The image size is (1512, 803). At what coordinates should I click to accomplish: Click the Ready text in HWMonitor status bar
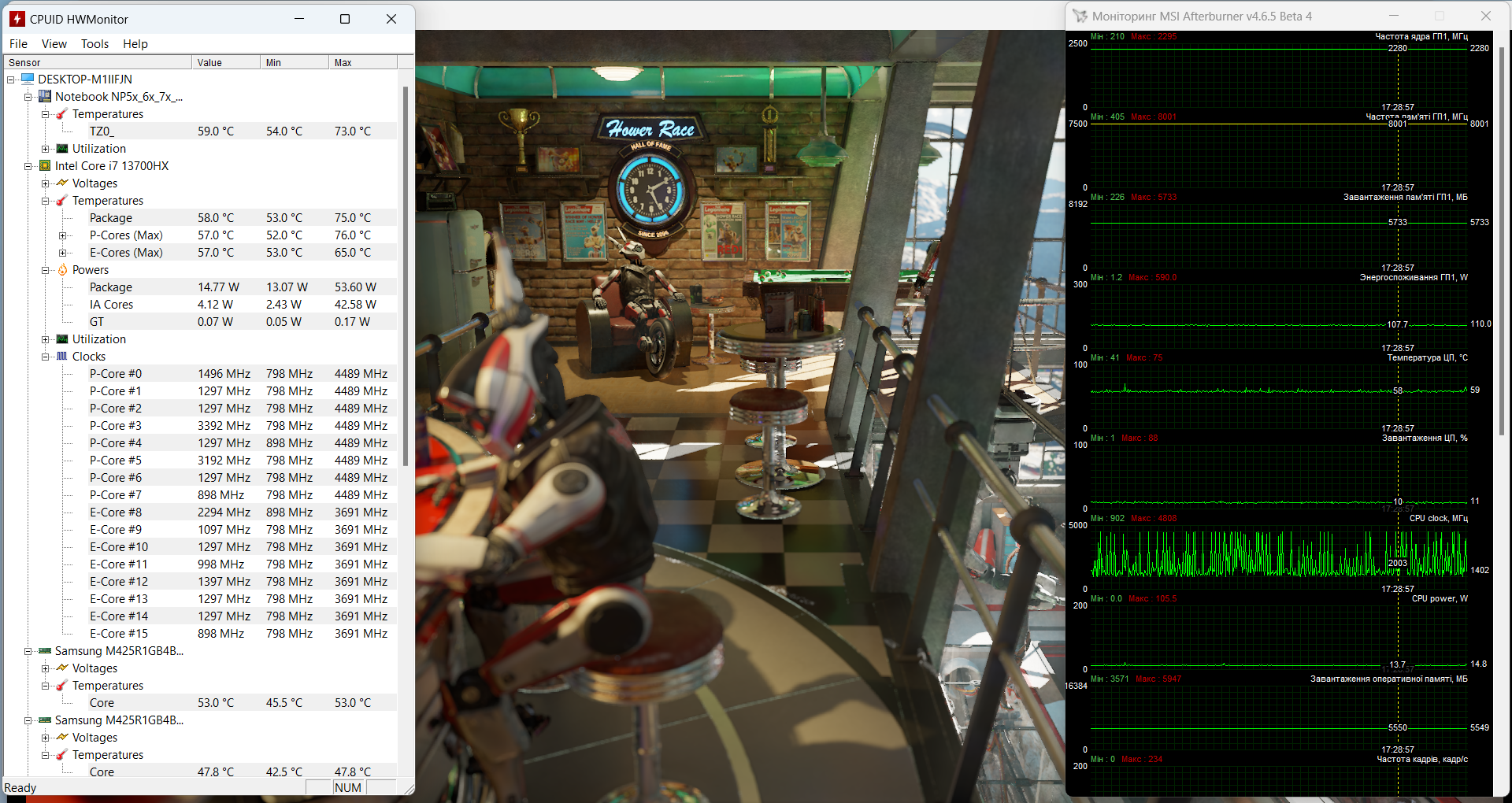click(x=20, y=788)
